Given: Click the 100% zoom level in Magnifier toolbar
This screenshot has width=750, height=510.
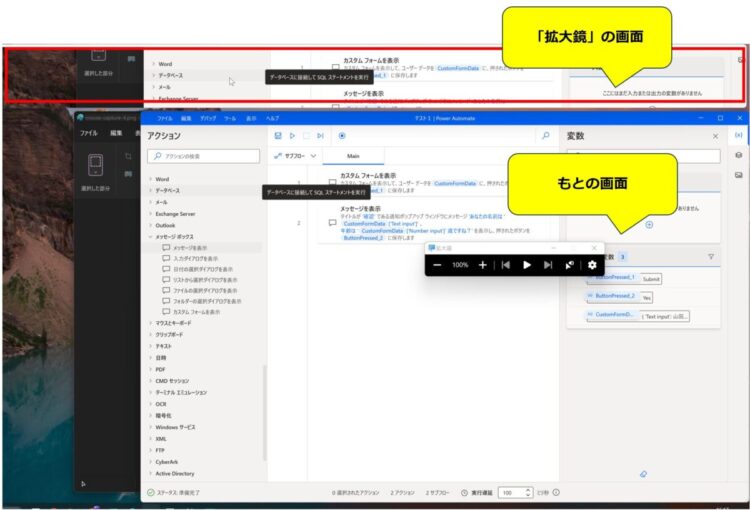Looking at the screenshot, I should click(x=460, y=265).
